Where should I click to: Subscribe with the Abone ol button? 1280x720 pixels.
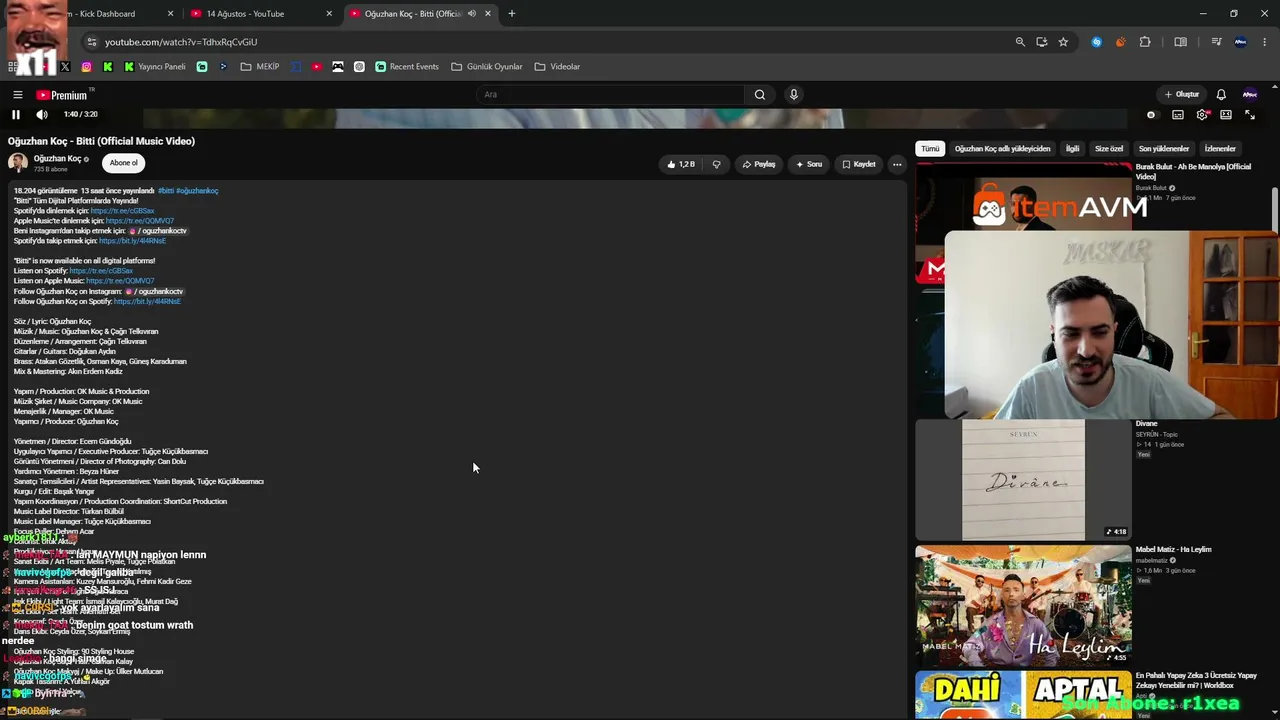[124, 163]
